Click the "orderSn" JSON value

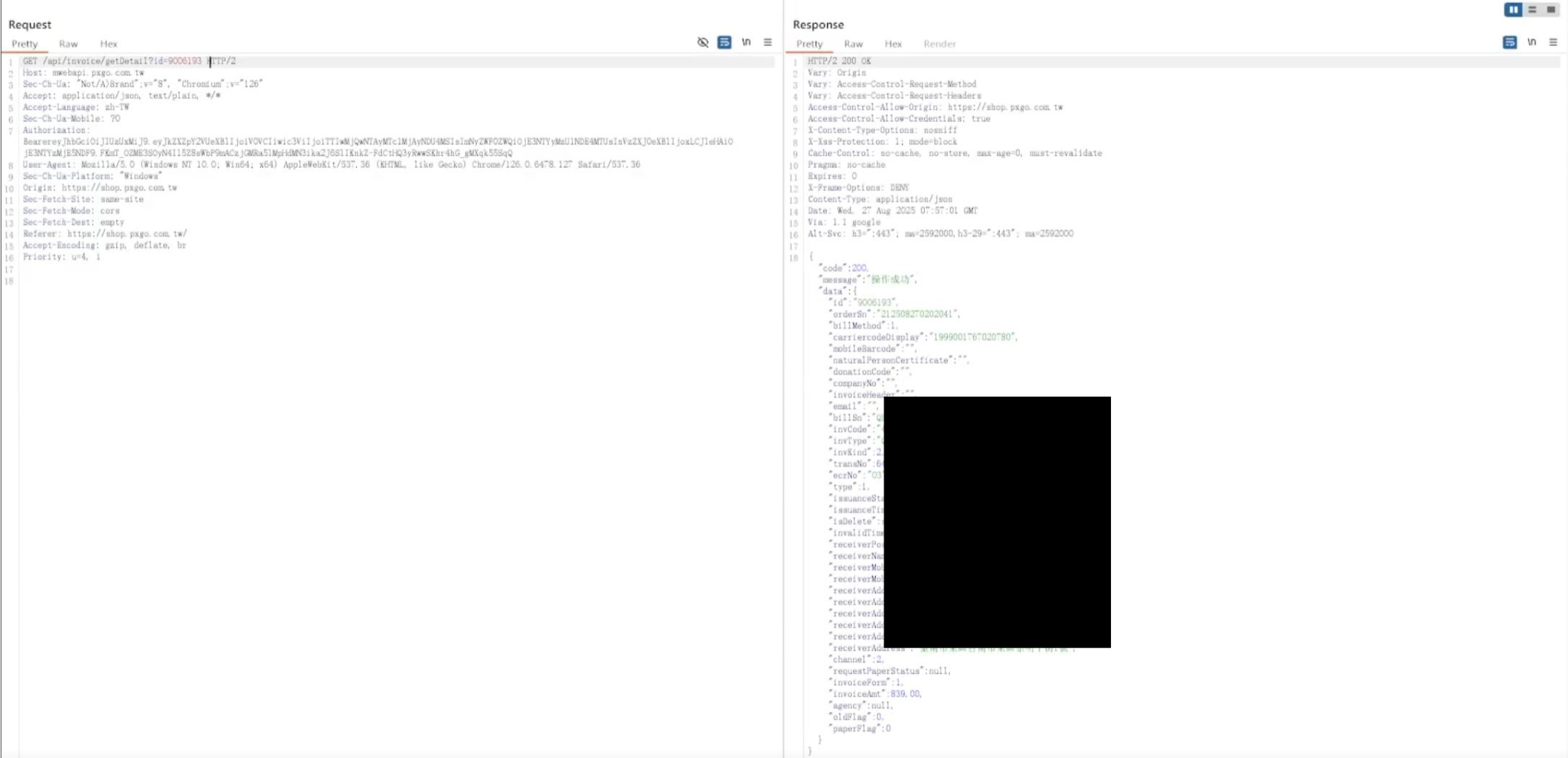[x=917, y=314]
